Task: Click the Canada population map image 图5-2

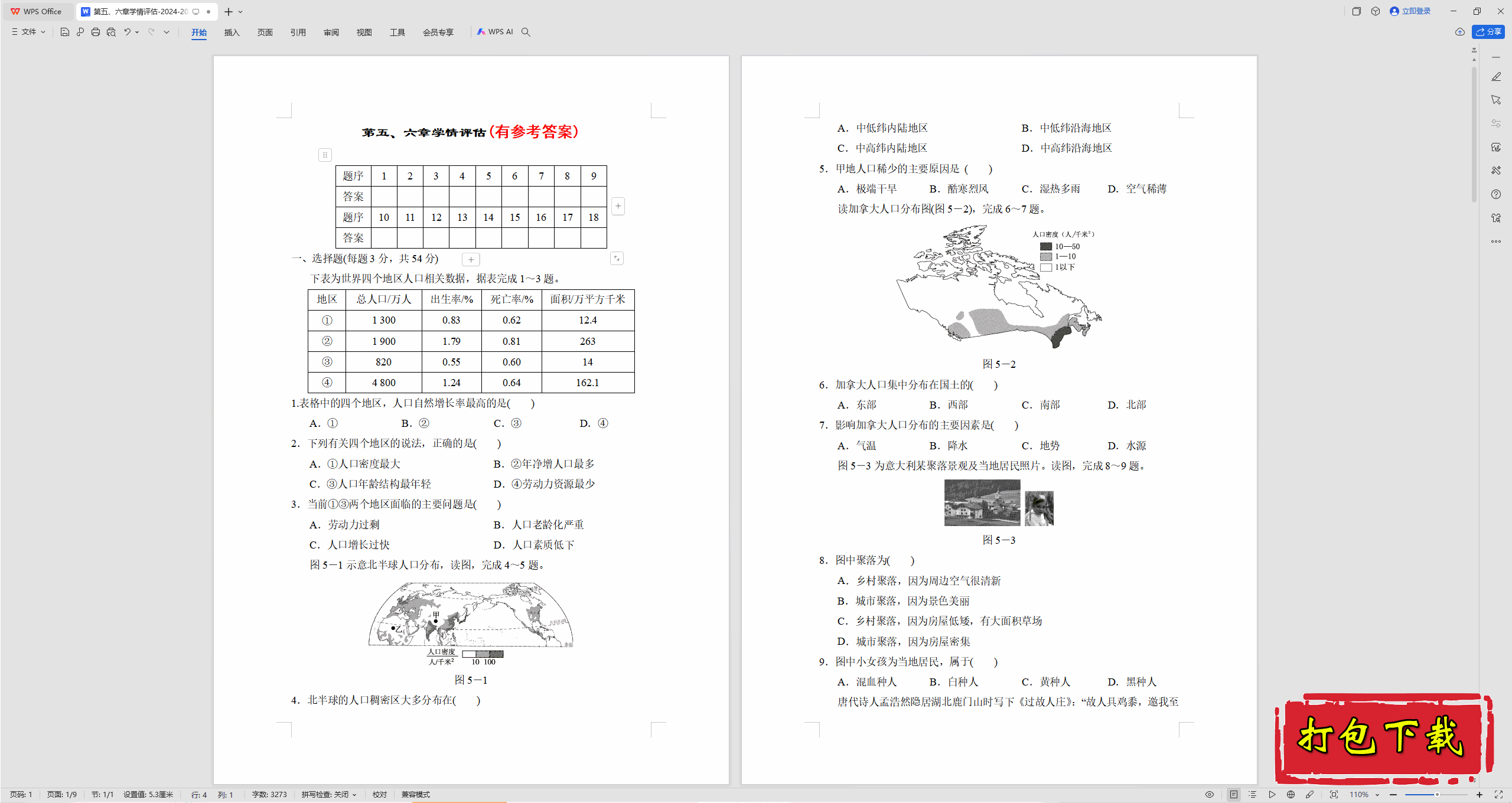Action: pyautogui.click(x=999, y=287)
